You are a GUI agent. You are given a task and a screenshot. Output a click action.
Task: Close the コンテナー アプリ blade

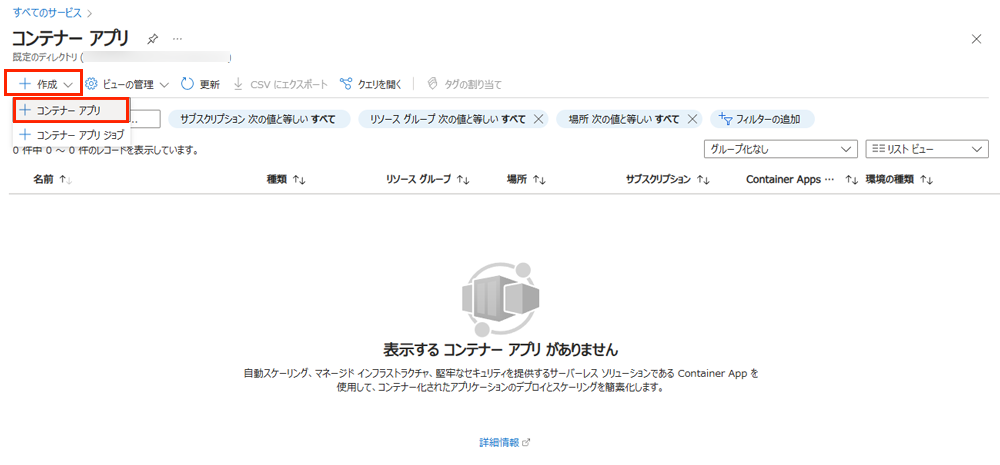[976, 39]
